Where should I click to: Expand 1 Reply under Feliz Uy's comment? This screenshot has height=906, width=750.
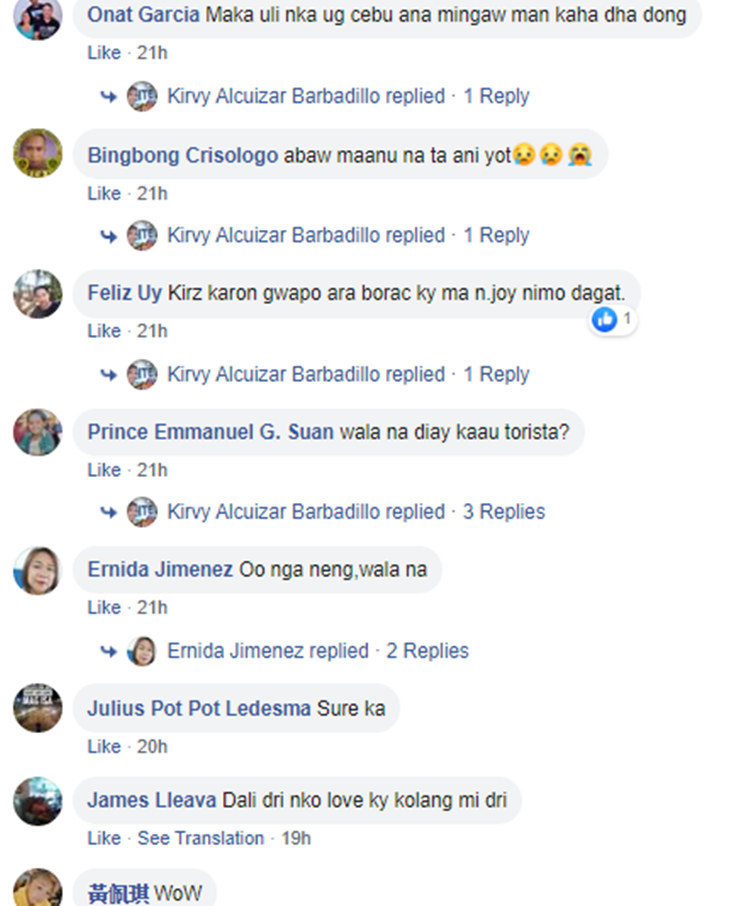point(496,374)
